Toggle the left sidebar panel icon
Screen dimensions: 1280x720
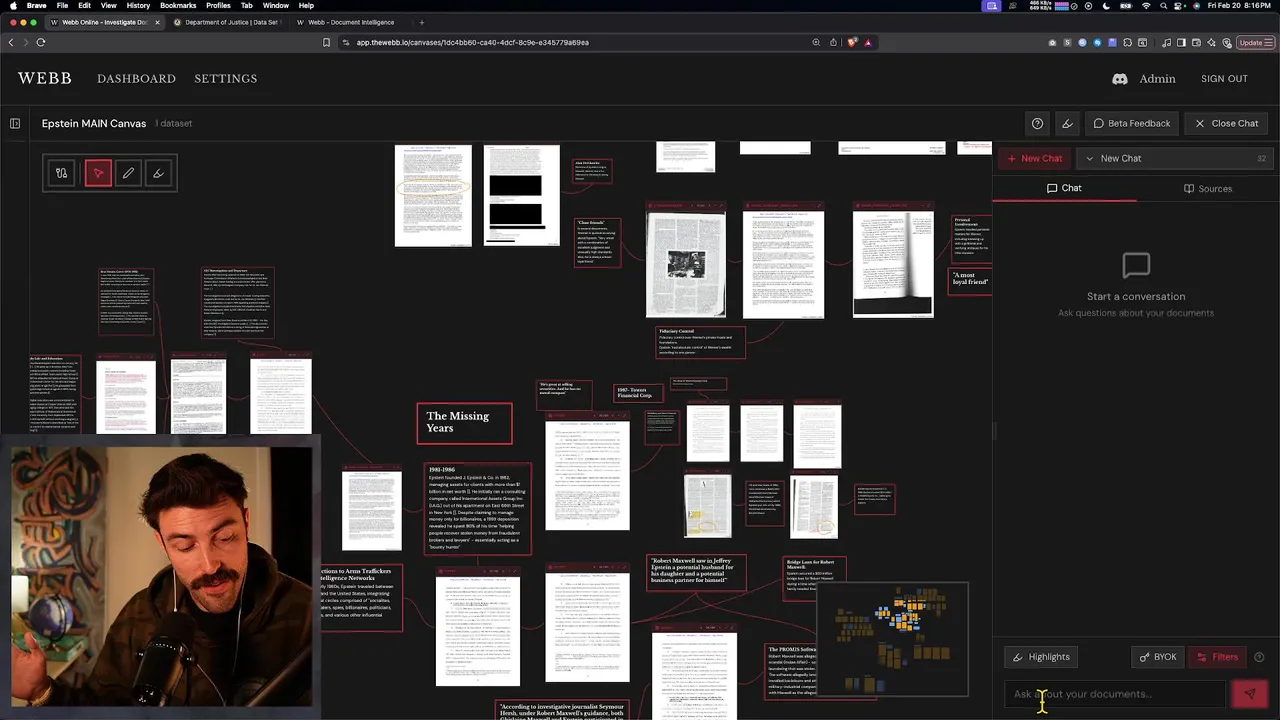[15, 123]
